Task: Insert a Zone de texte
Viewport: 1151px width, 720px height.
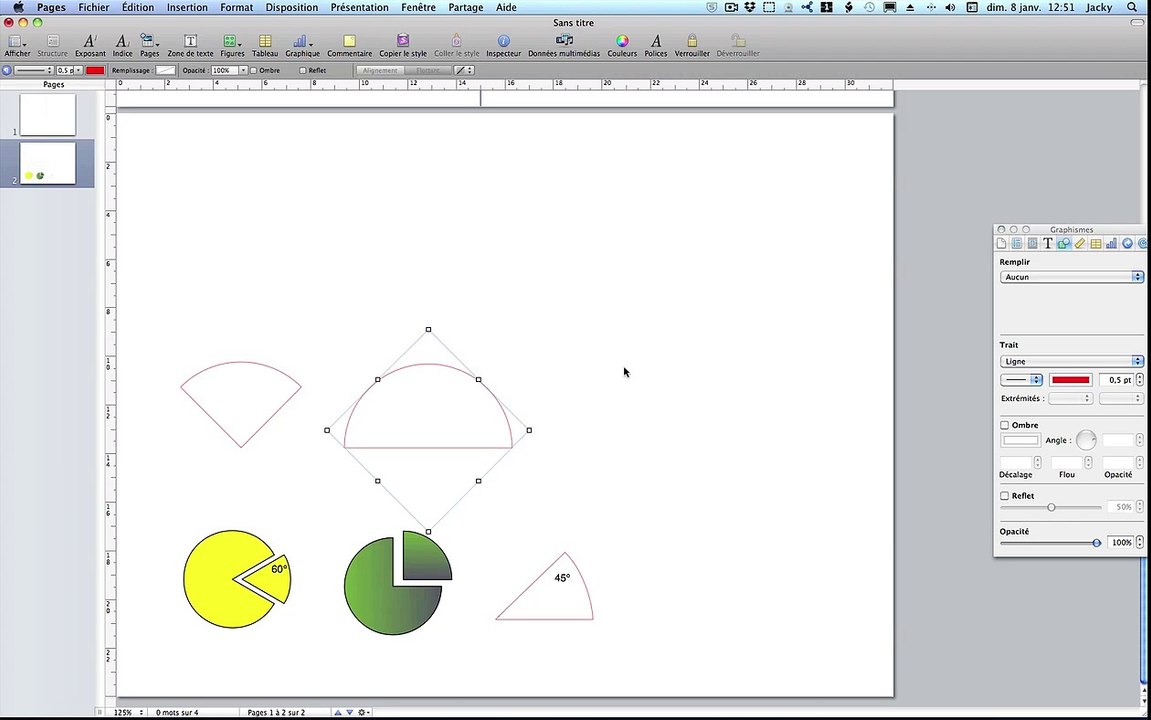Action: (190, 45)
